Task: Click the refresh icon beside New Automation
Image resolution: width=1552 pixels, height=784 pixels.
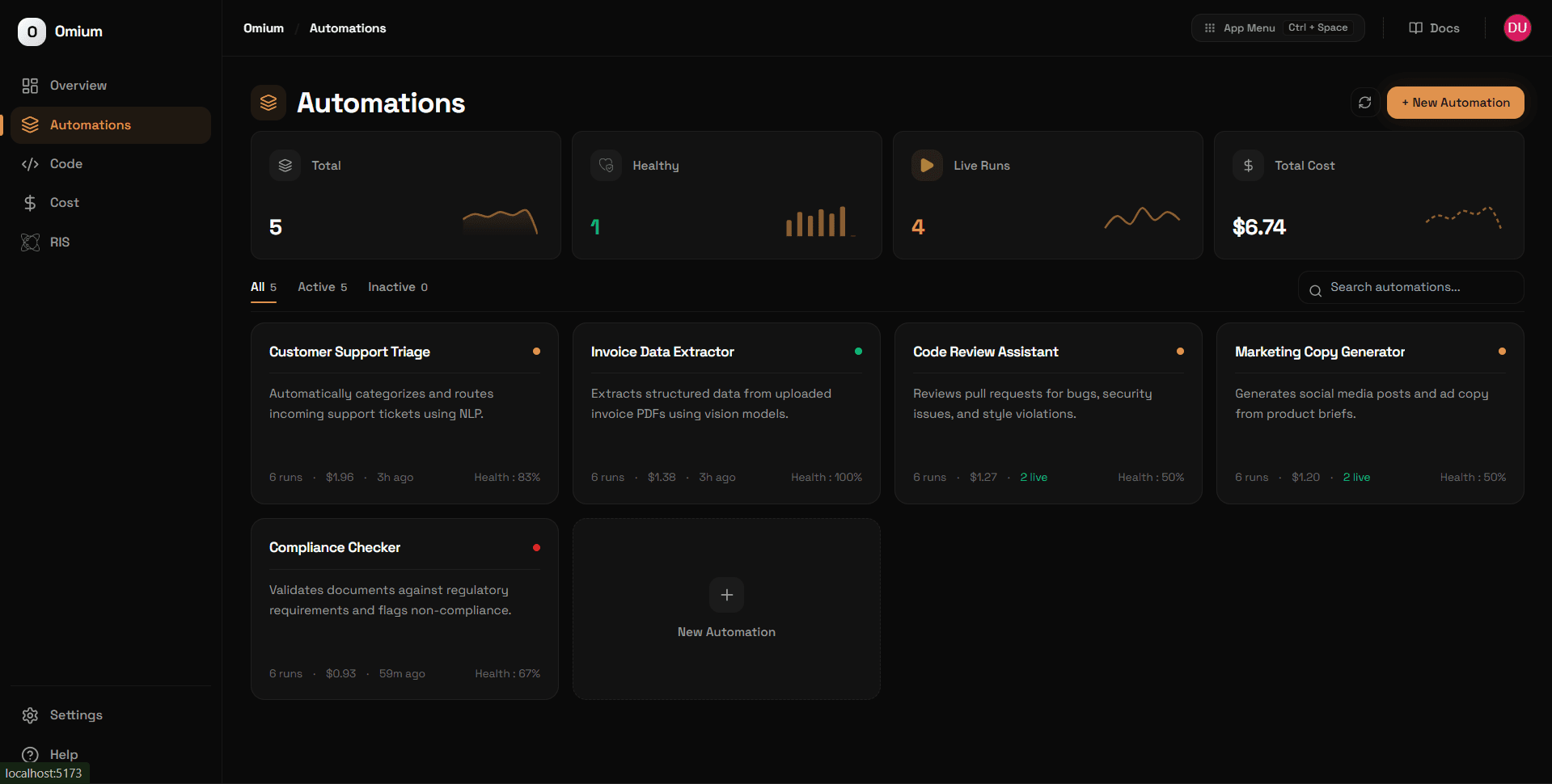Action: coord(1364,103)
